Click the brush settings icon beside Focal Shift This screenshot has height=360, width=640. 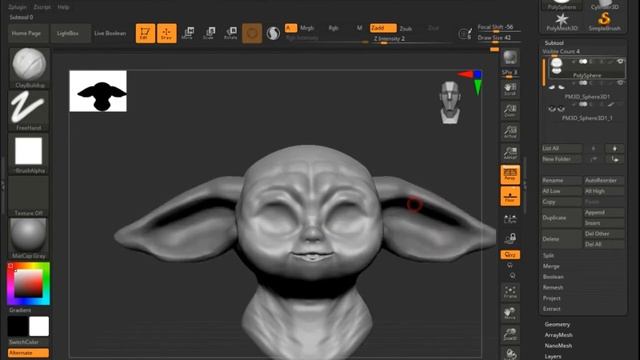click(465, 33)
